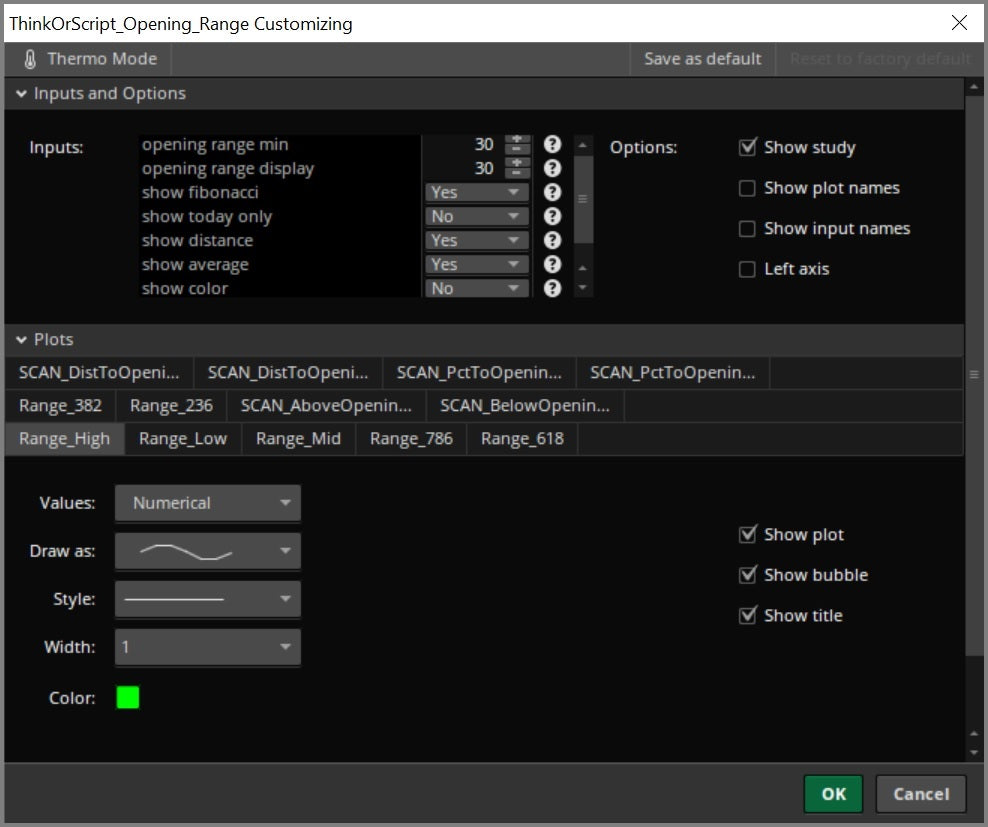Click the opening range display value field
Screen dimensions: 988x827
(463, 168)
